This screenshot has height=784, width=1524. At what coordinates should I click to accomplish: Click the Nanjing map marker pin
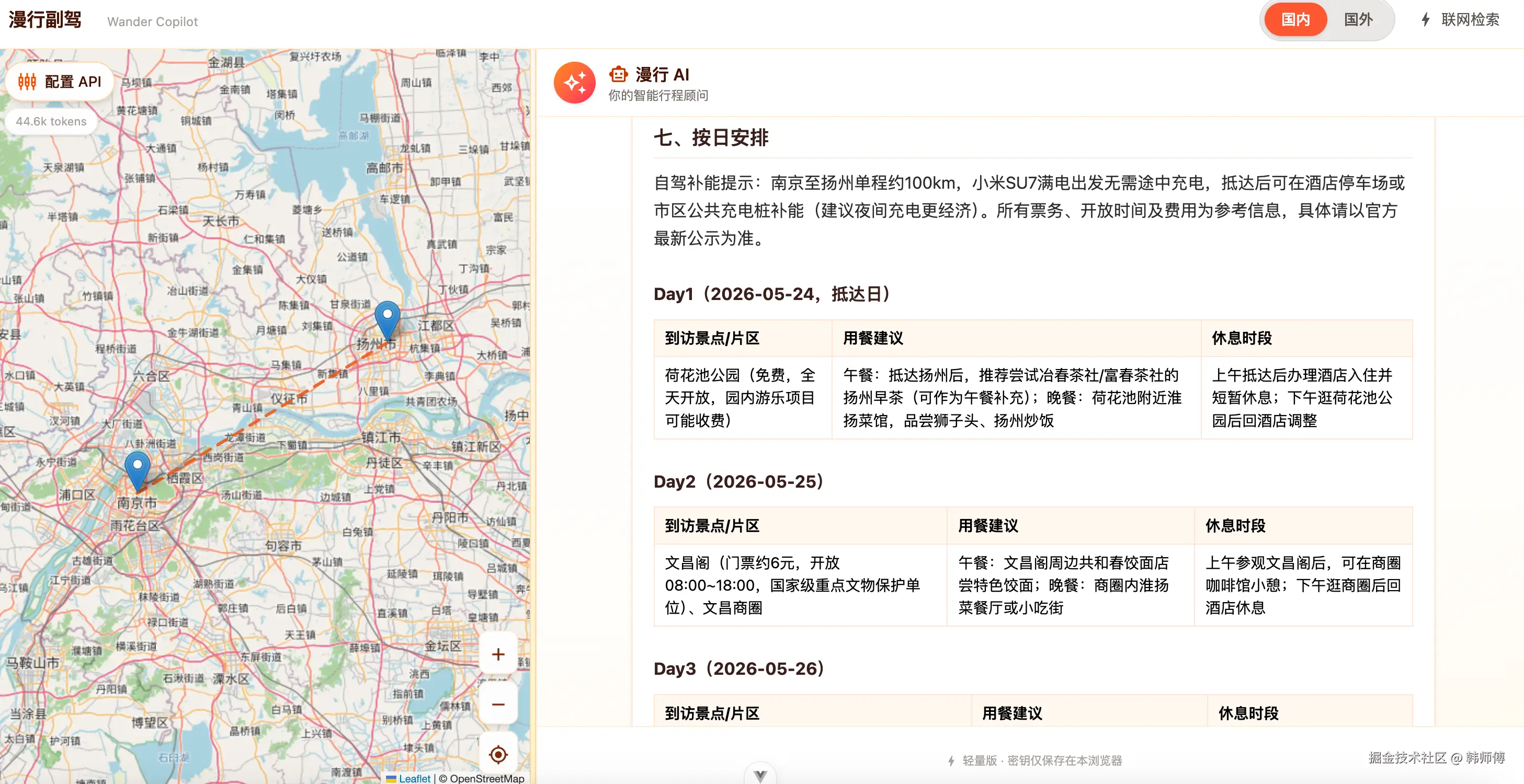137,471
